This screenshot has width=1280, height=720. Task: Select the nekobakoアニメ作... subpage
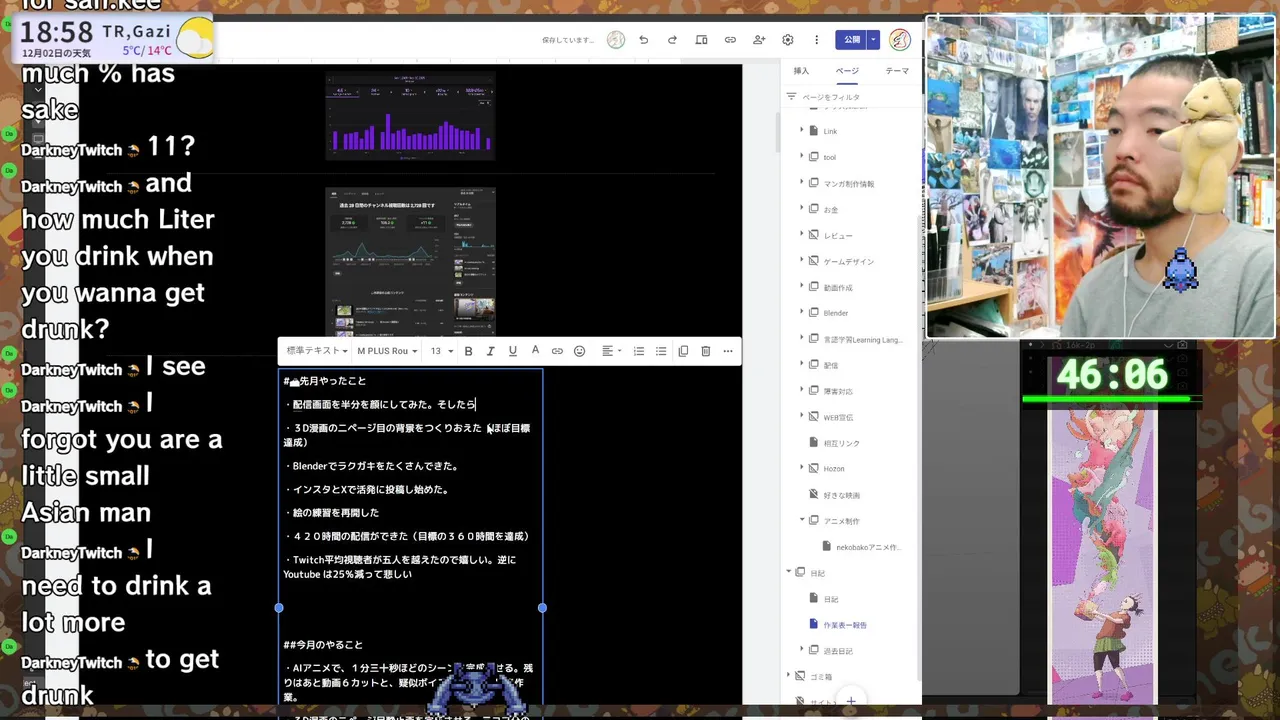tap(868, 547)
